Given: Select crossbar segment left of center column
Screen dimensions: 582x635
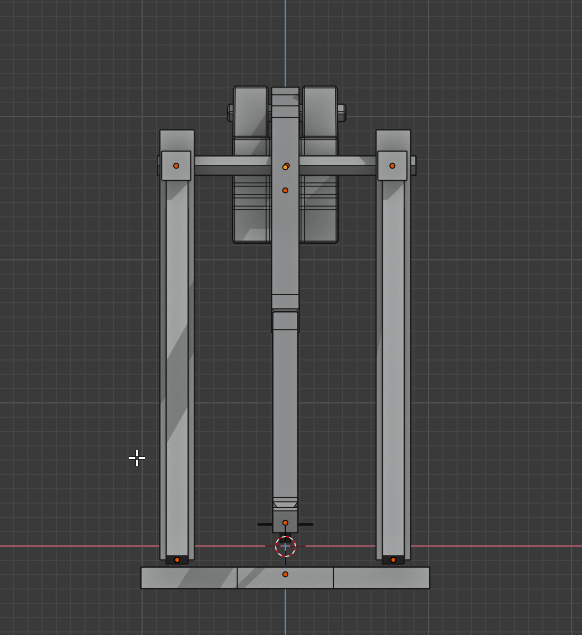Looking at the screenshot, I should tap(232, 166).
